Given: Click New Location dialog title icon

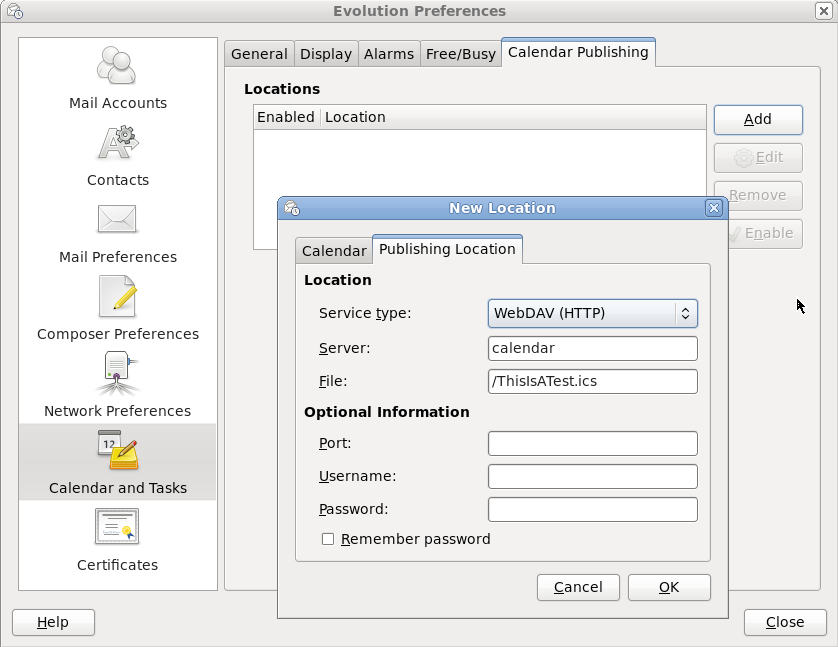Looking at the screenshot, I should pyautogui.click(x=292, y=208).
